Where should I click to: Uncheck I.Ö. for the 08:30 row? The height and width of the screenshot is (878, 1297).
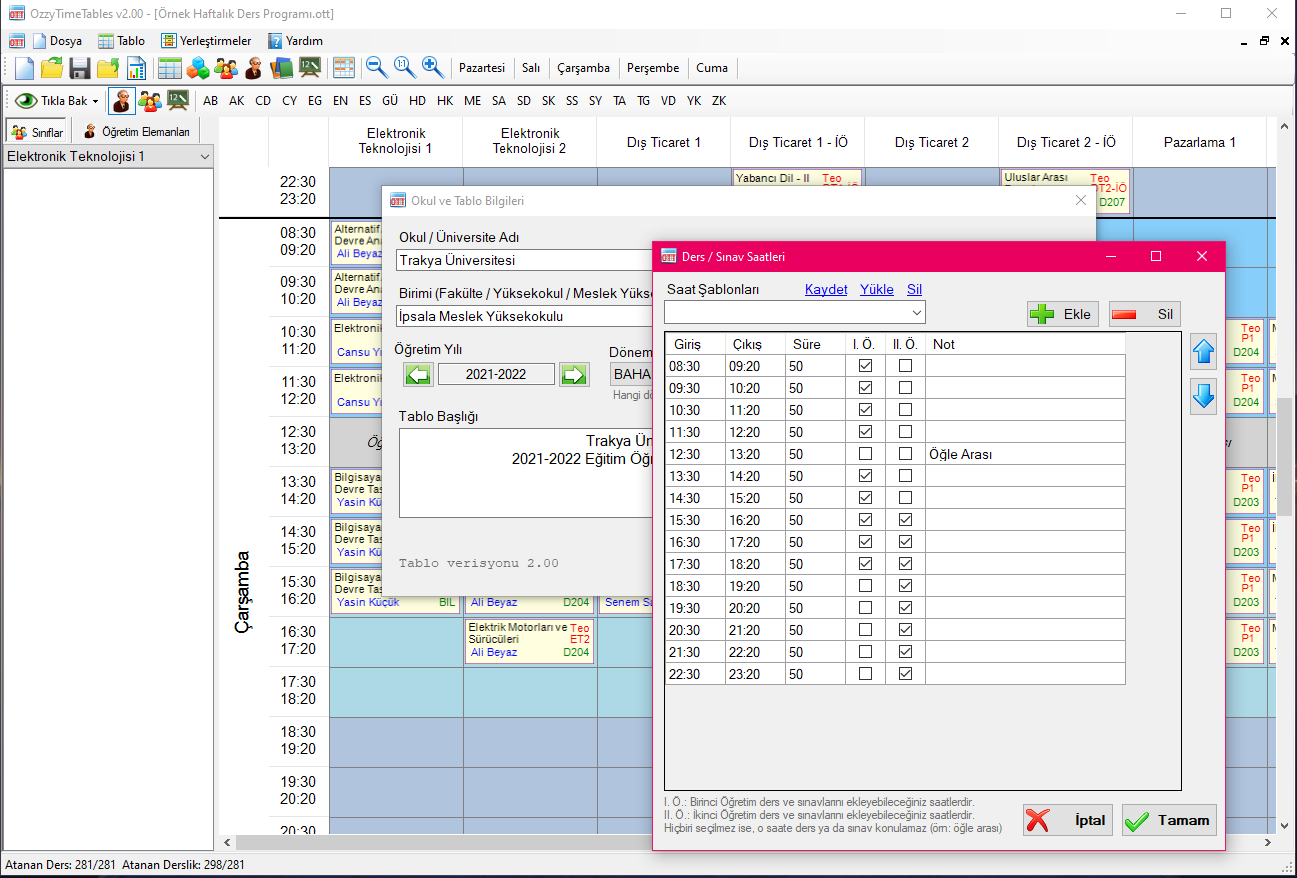click(x=866, y=365)
